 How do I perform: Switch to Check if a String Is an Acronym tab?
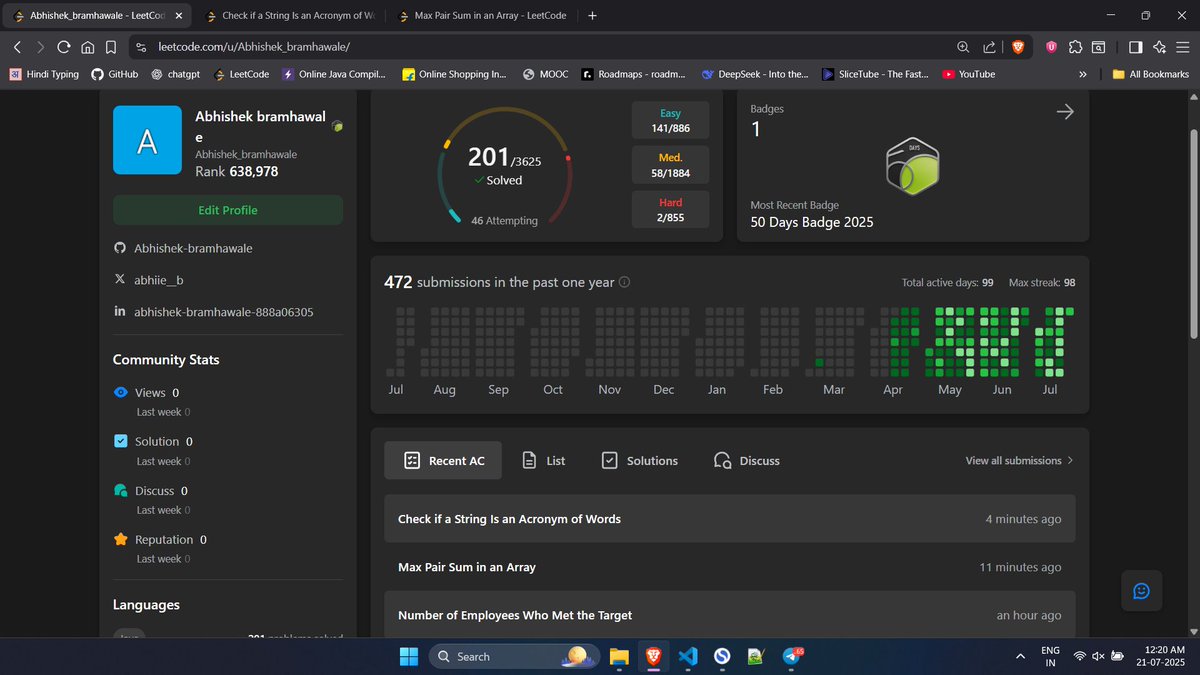290,16
